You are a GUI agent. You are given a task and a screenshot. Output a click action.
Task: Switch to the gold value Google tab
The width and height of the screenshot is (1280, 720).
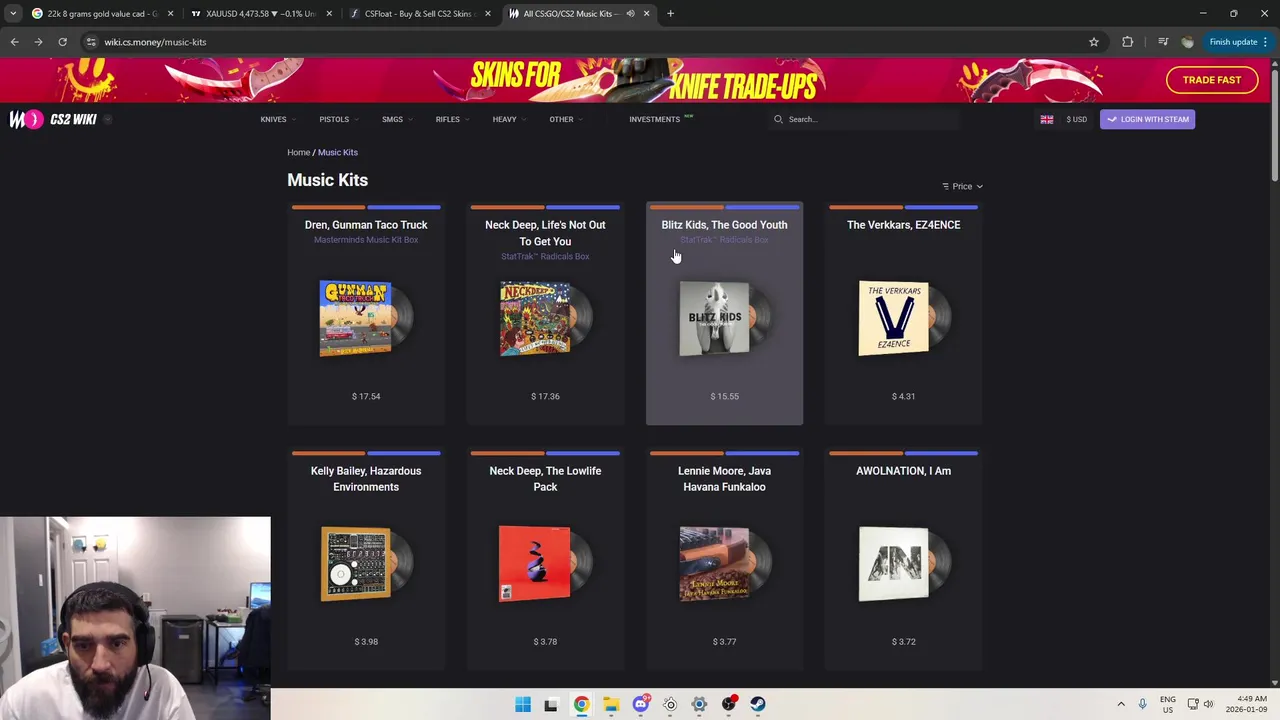click(x=95, y=14)
